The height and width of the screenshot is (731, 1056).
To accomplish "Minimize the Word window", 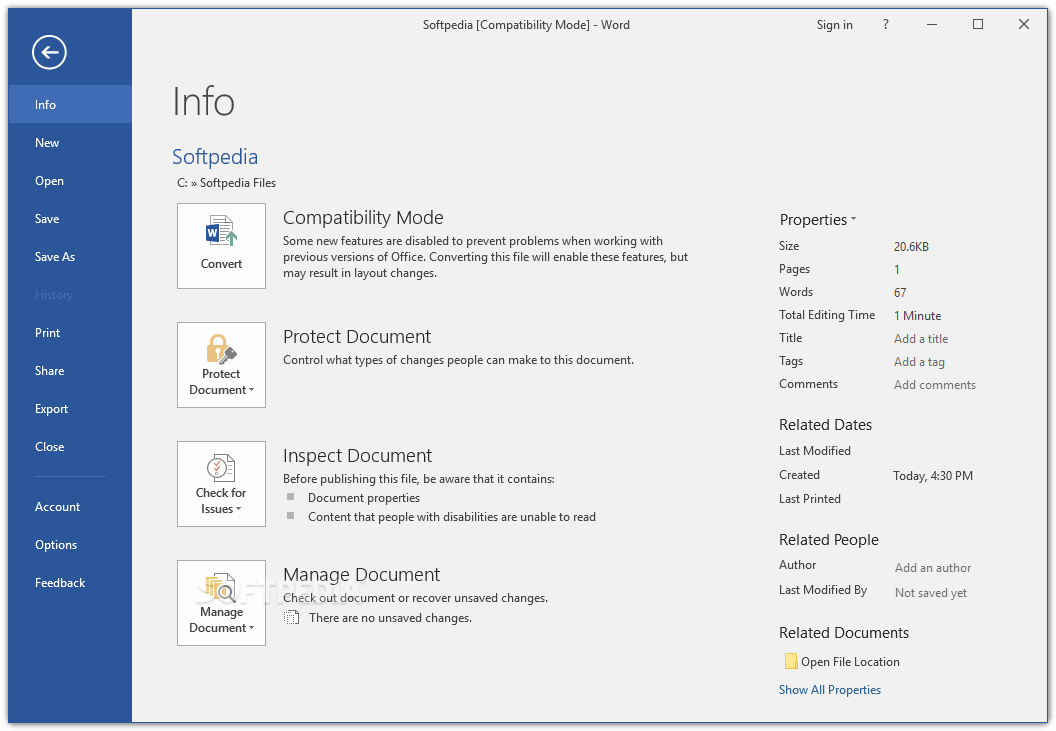I will tap(932, 25).
